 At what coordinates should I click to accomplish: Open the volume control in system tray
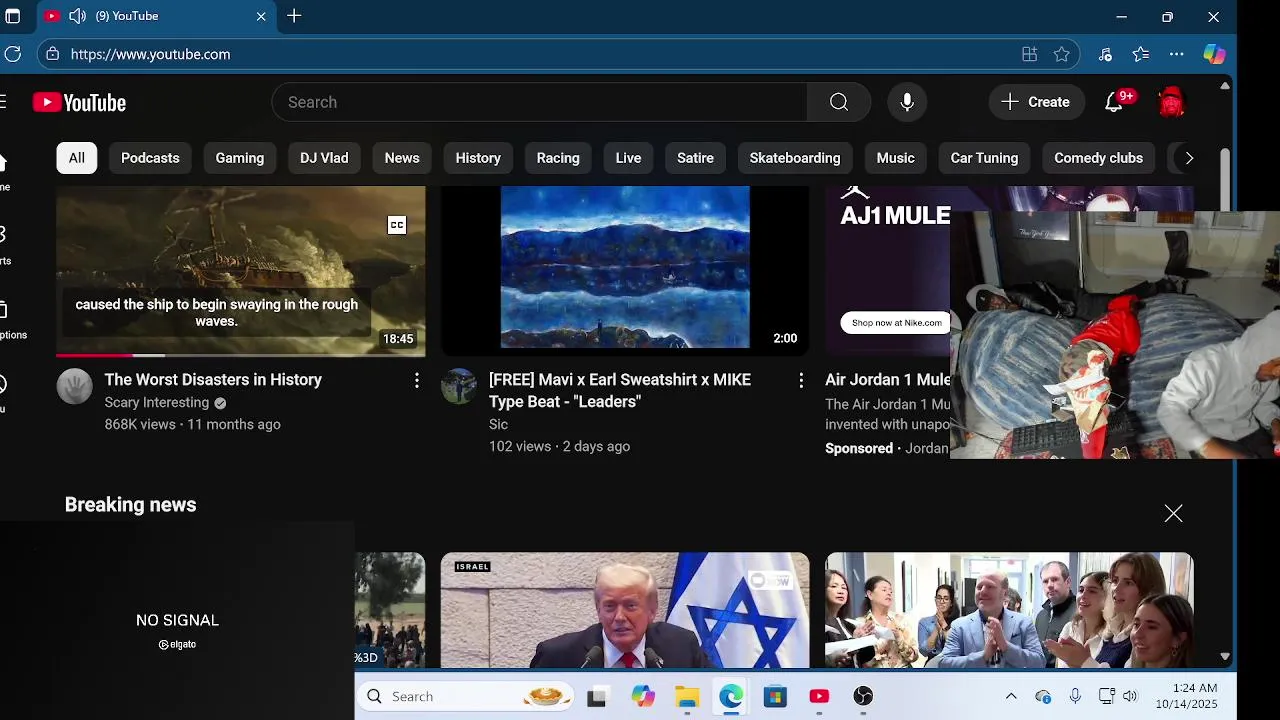1130,697
